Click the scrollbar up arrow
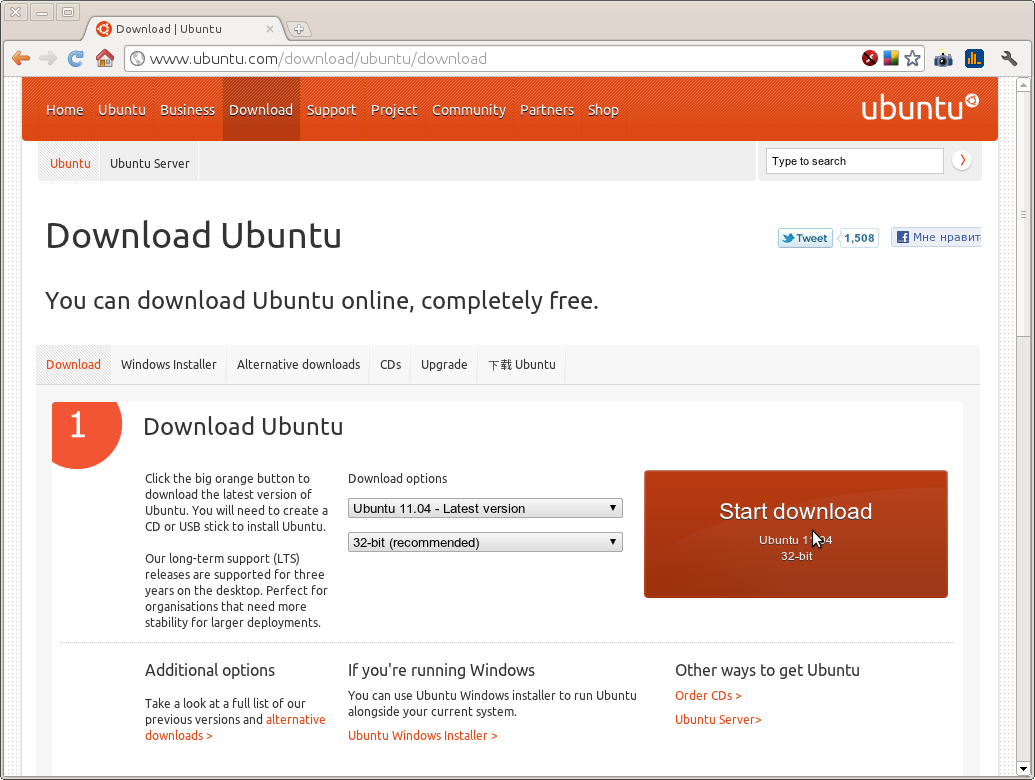The height and width of the screenshot is (780, 1035). pyautogui.click(x=1023, y=85)
